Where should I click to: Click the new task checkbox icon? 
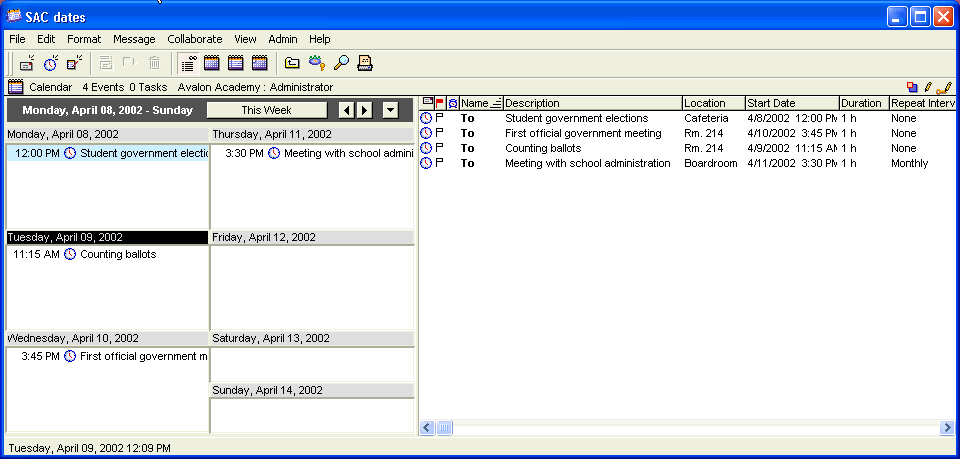(x=74, y=63)
